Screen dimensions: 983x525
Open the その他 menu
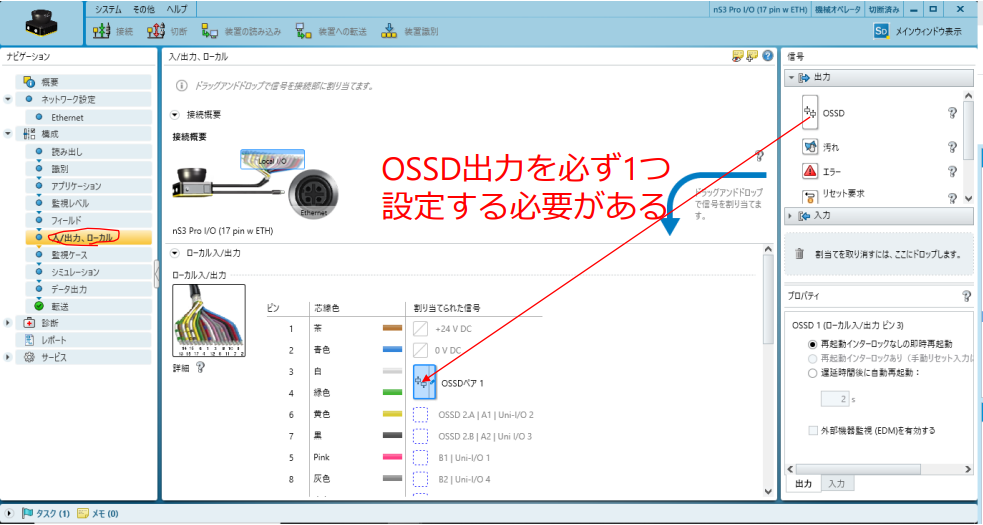tap(144, 9)
